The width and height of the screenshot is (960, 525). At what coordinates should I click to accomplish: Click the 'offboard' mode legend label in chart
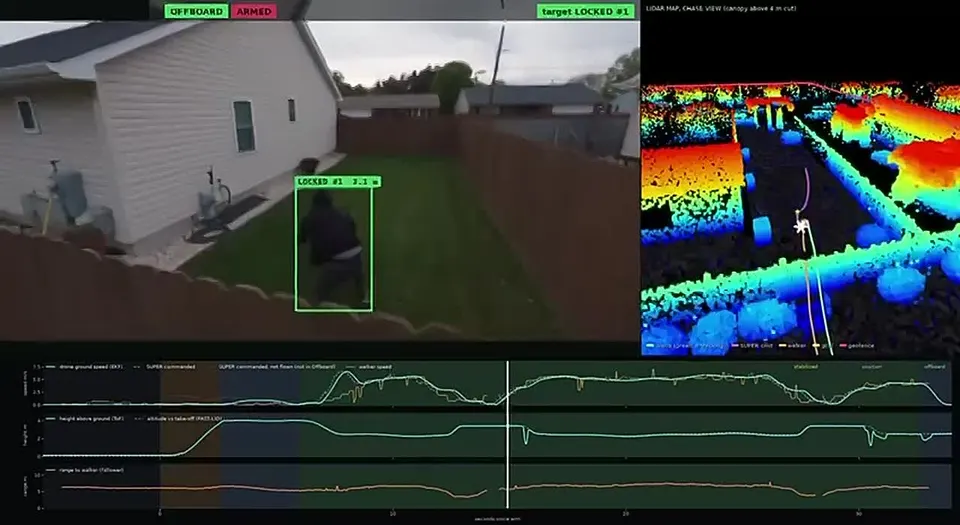pyautogui.click(x=935, y=367)
